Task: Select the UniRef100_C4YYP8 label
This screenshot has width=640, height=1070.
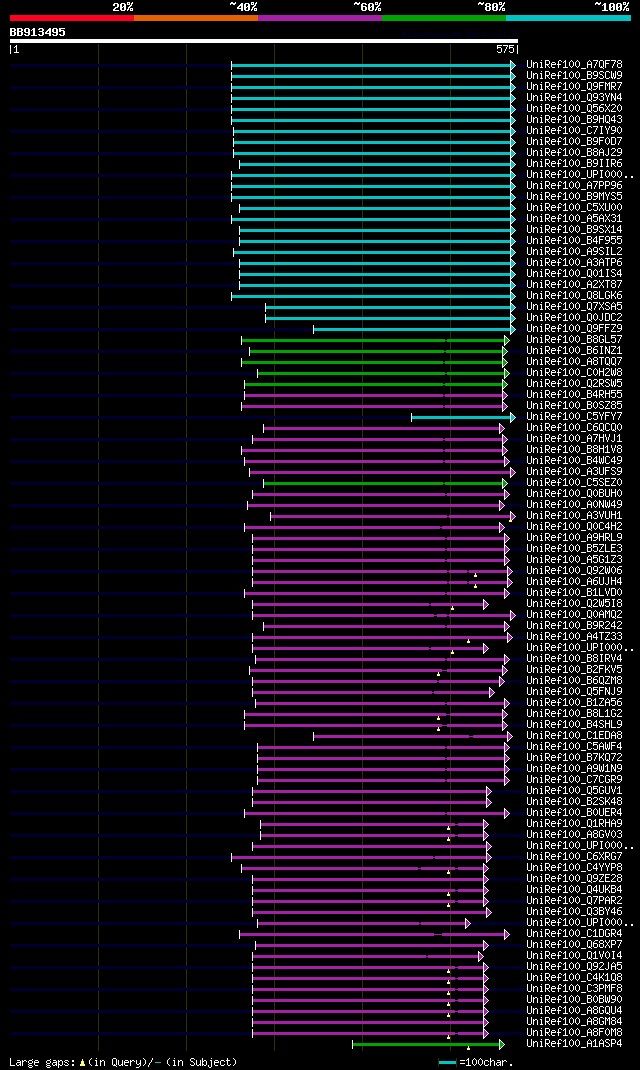Action: click(x=574, y=868)
